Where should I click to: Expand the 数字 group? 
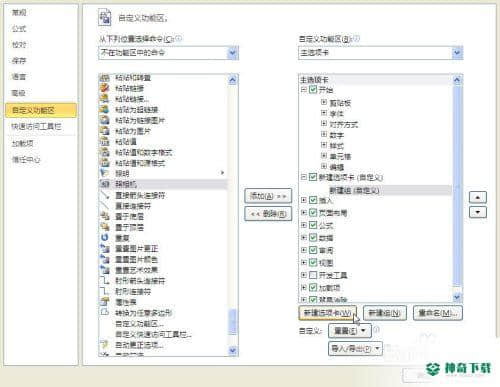pos(324,134)
